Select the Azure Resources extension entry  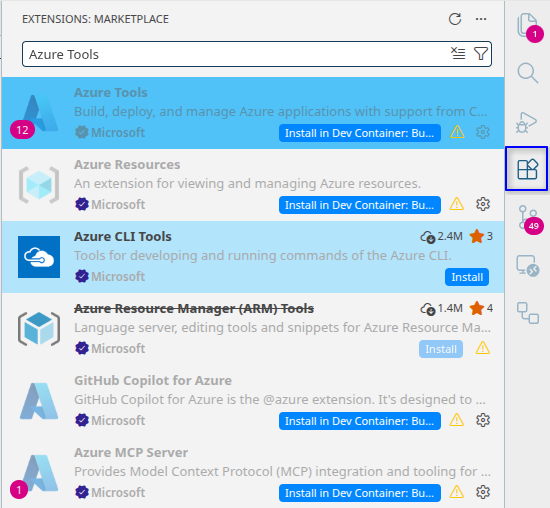click(x=253, y=185)
